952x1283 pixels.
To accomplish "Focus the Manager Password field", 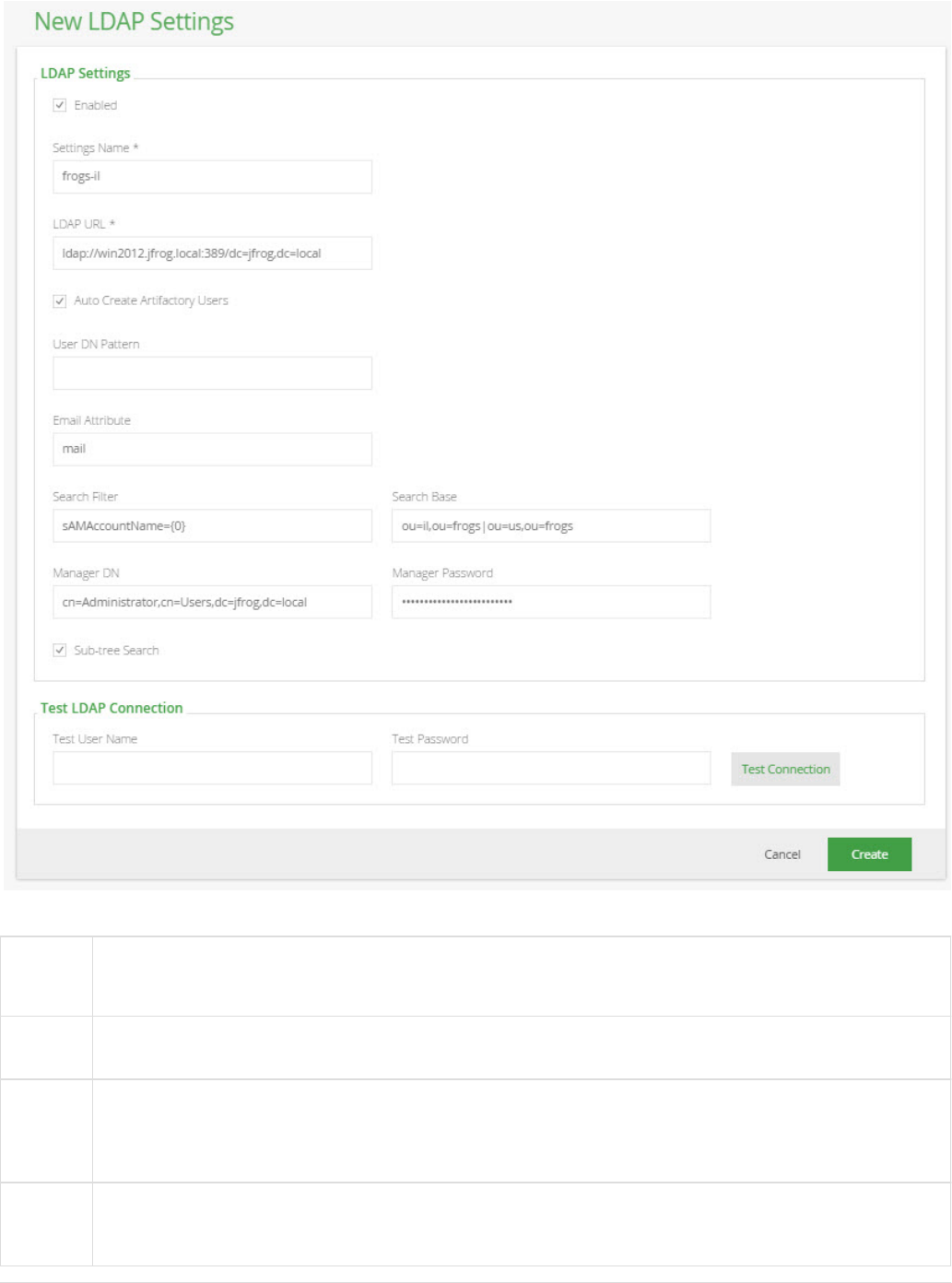I will pyautogui.click(x=551, y=602).
